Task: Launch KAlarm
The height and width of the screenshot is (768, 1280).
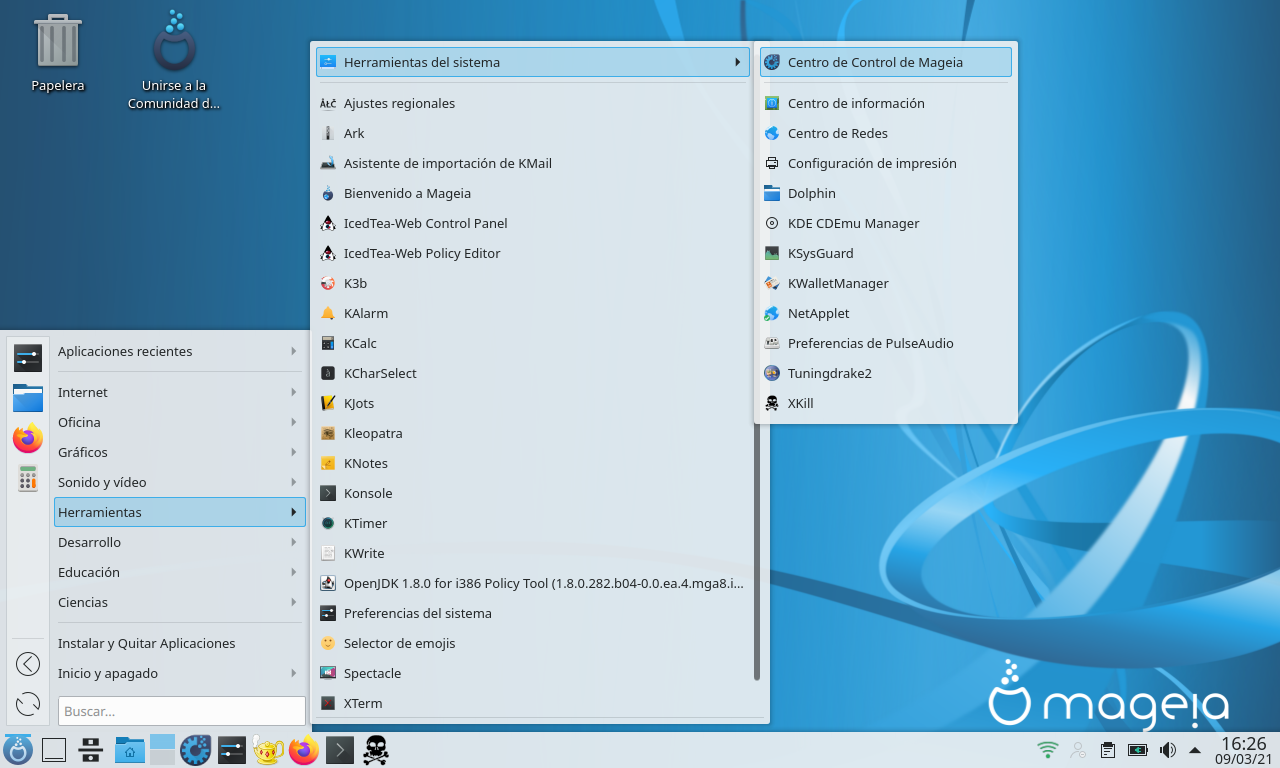Action: point(532,313)
